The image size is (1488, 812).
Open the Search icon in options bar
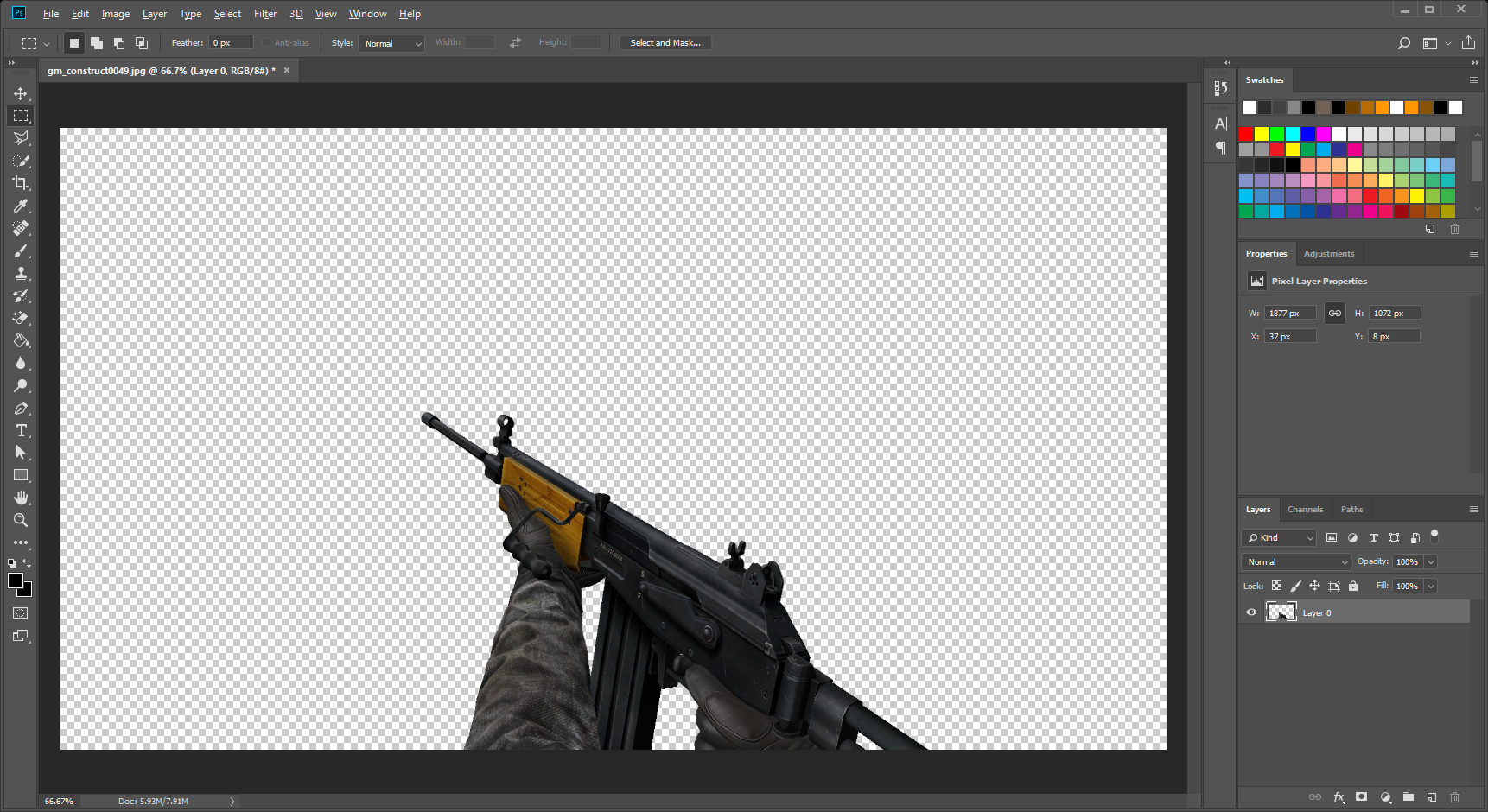coord(1404,43)
